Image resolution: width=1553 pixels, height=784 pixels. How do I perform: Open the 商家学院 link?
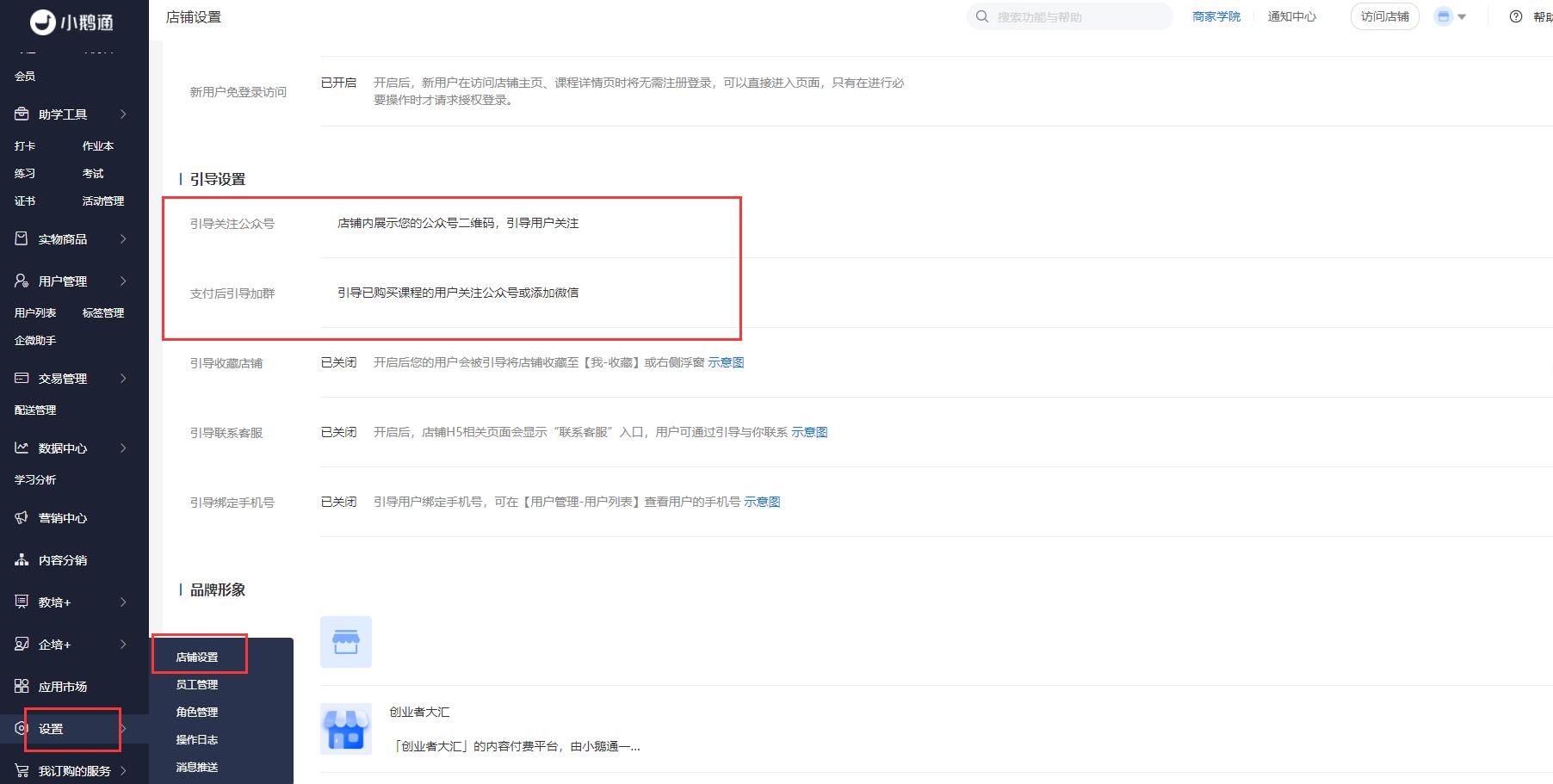[x=1216, y=17]
